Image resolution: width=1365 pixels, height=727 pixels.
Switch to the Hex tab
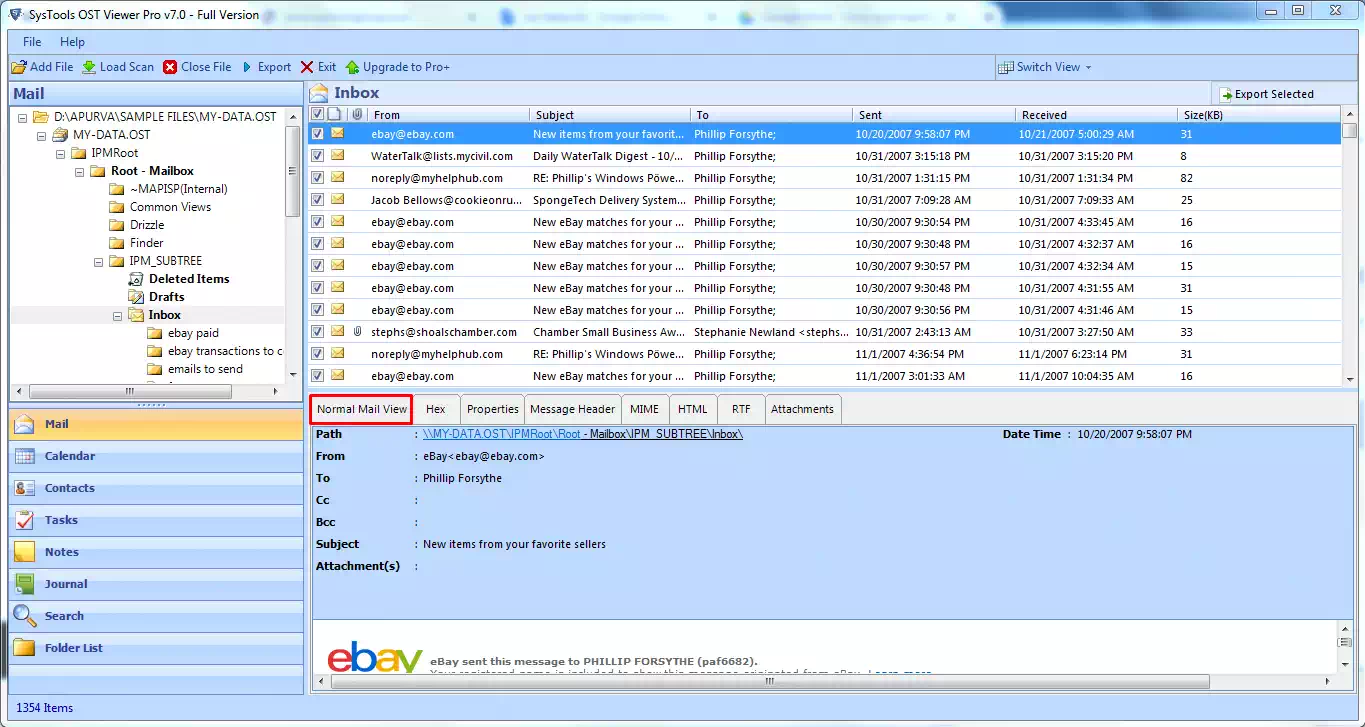[435, 409]
